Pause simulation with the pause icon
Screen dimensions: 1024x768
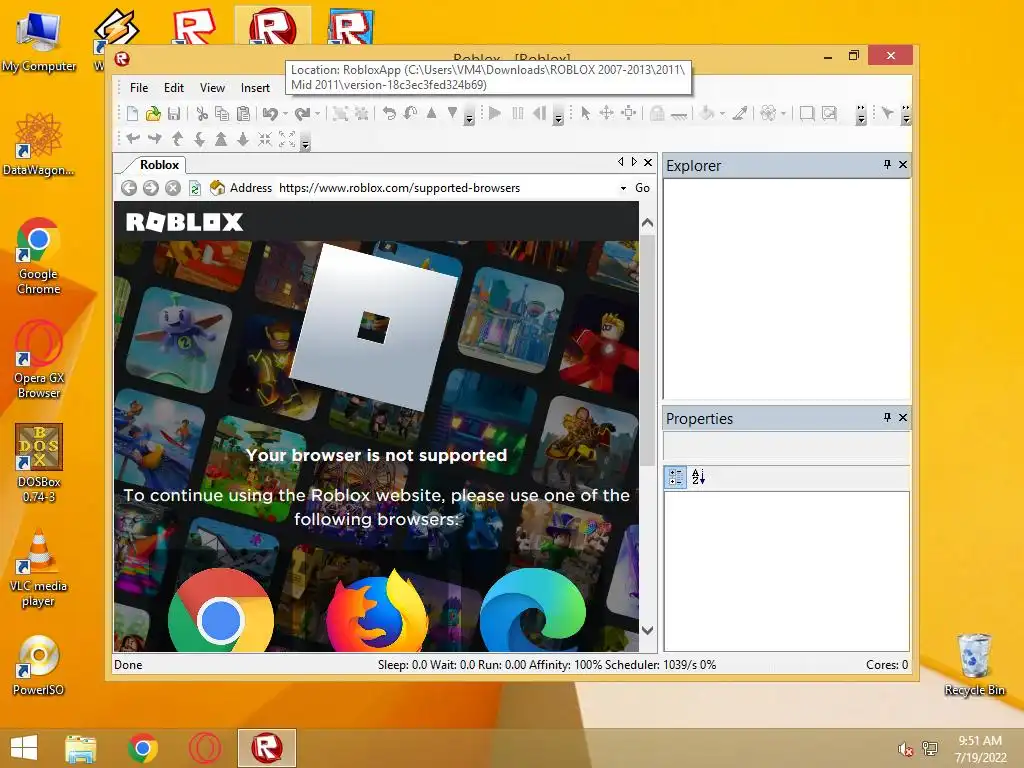click(x=518, y=113)
